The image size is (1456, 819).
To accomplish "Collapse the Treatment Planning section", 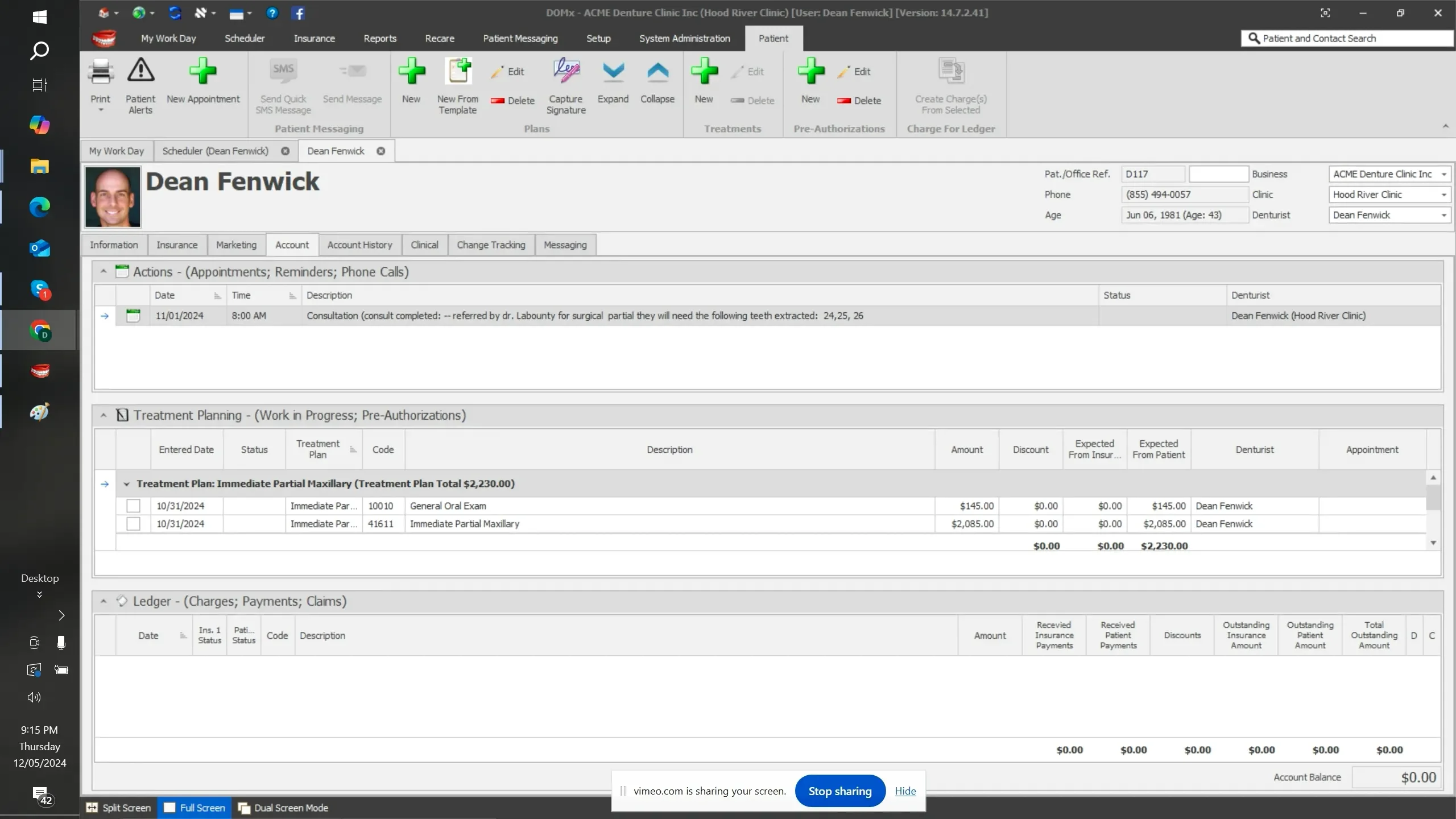I will pos(104,415).
